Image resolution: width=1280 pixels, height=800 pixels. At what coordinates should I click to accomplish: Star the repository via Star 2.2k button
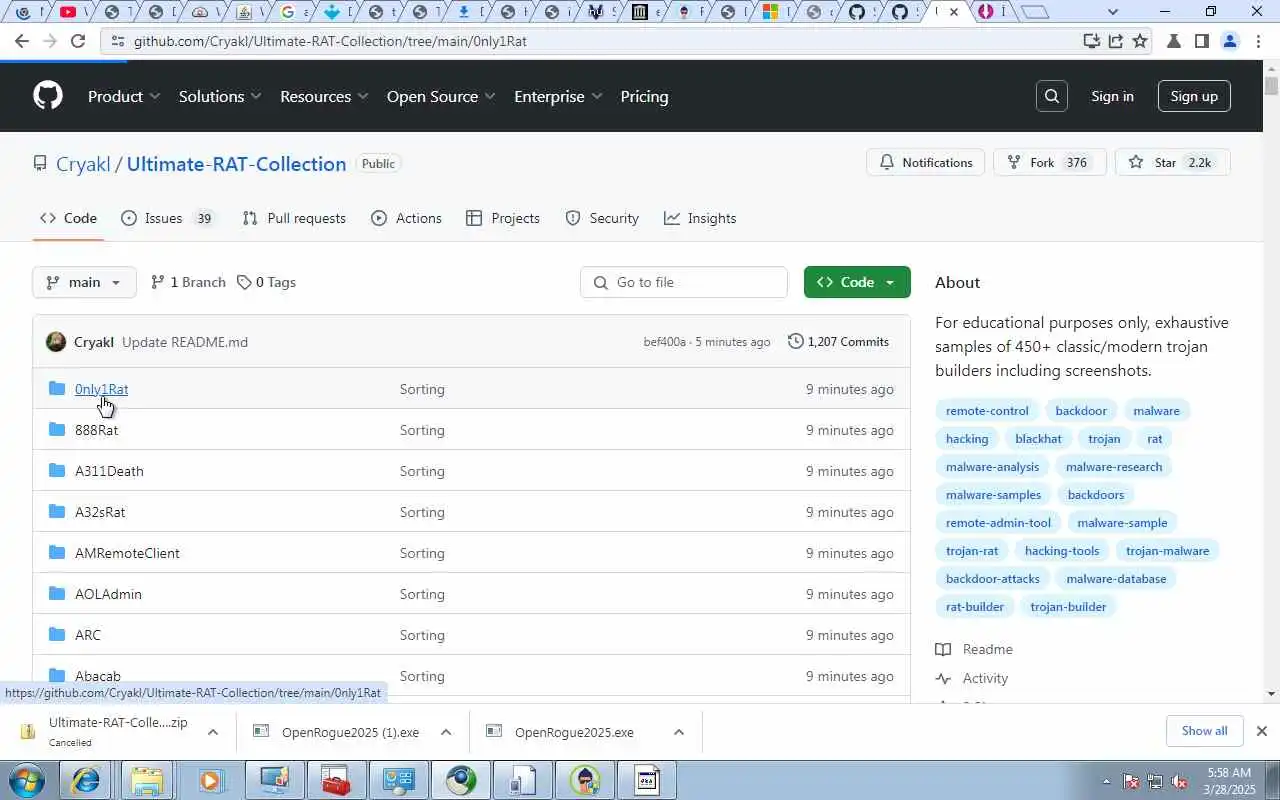click(x=1173, y=162)
